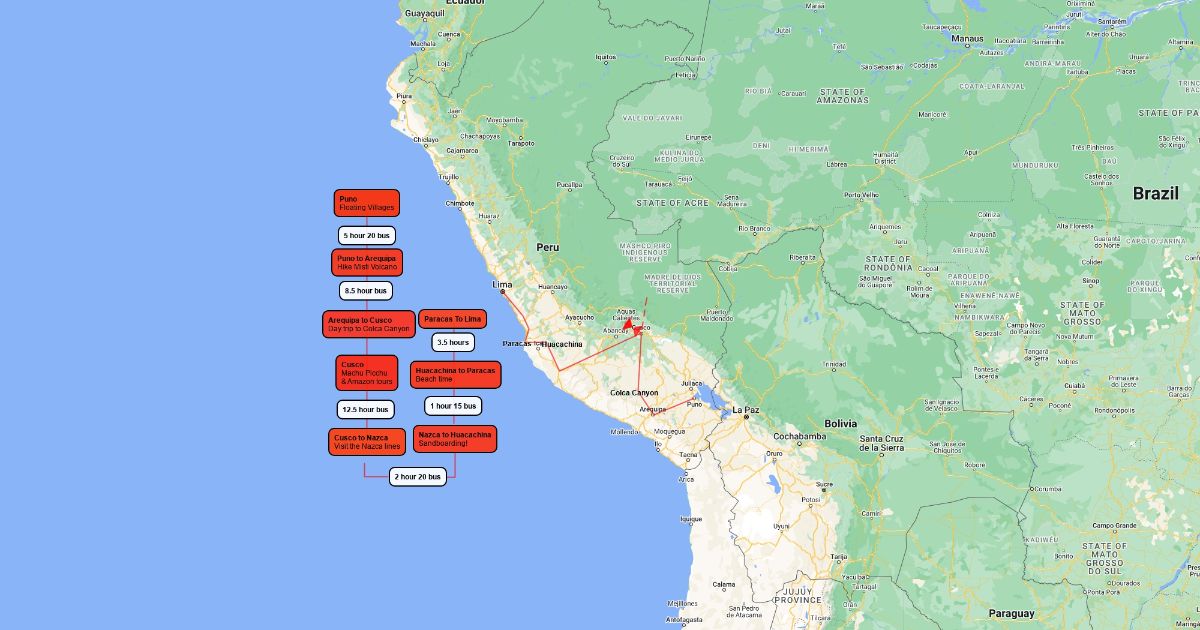Click the Lima city label on the map
Viewport: 1200px width, 630px height.
(502, 285)
